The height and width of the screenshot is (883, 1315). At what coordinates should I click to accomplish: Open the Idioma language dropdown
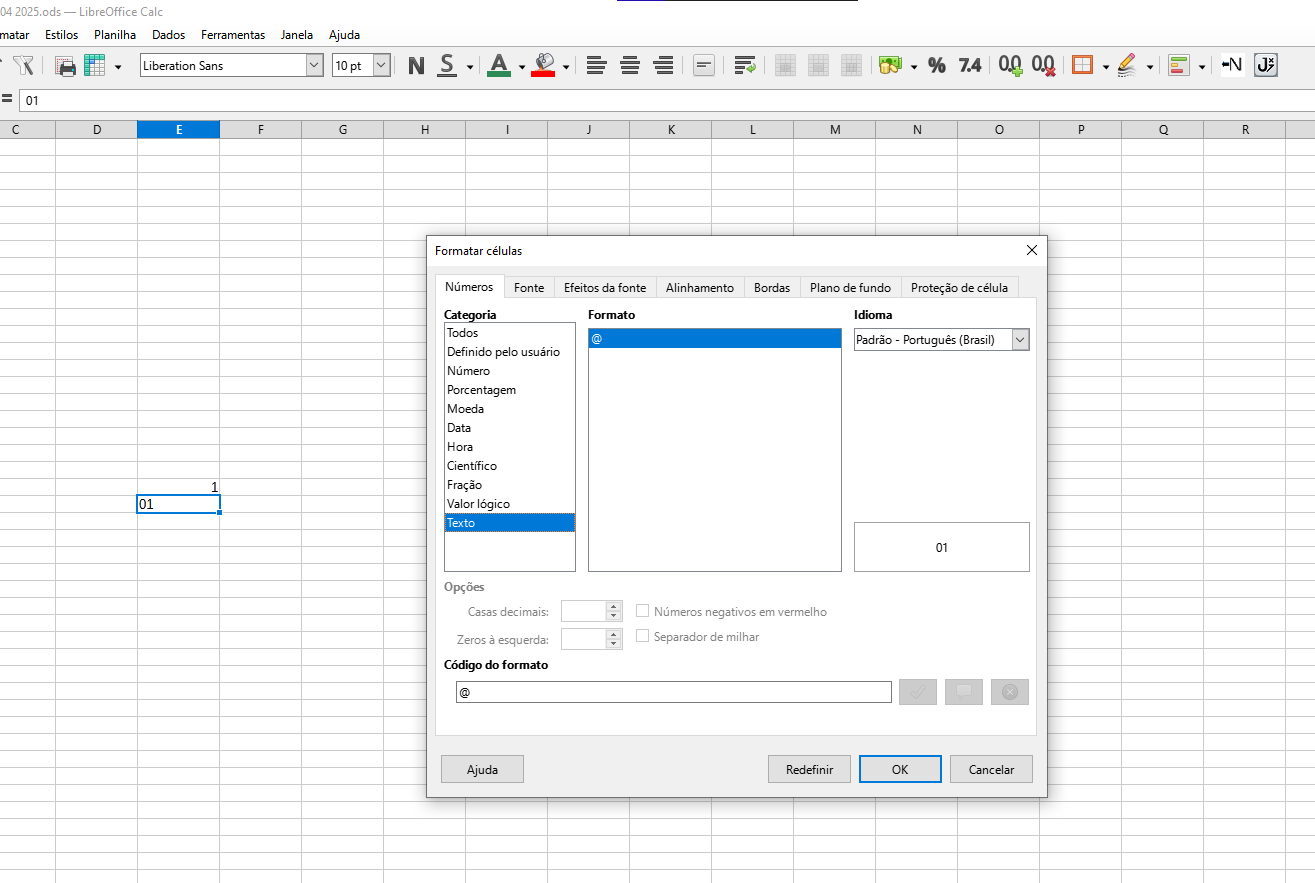(x=1020, y=340)
